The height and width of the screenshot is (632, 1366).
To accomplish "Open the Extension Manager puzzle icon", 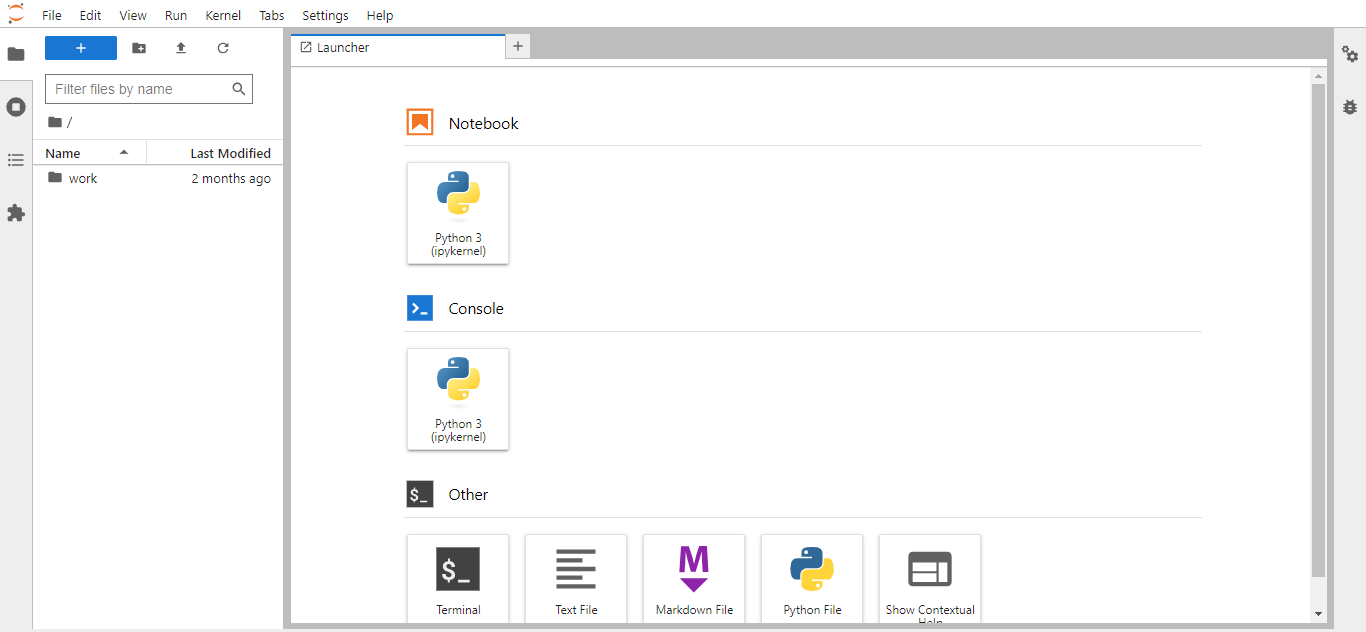I will (x=16, y=213).
